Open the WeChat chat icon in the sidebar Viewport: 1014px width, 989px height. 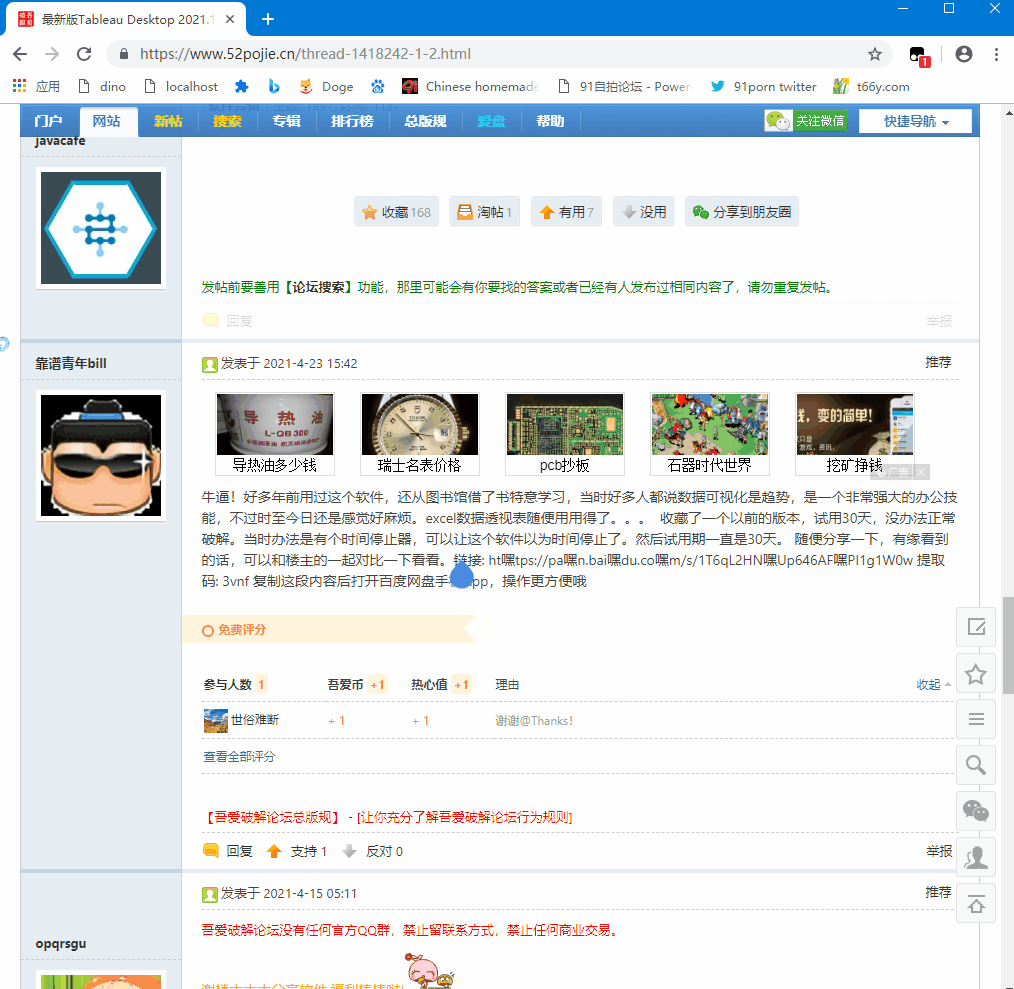976,810
